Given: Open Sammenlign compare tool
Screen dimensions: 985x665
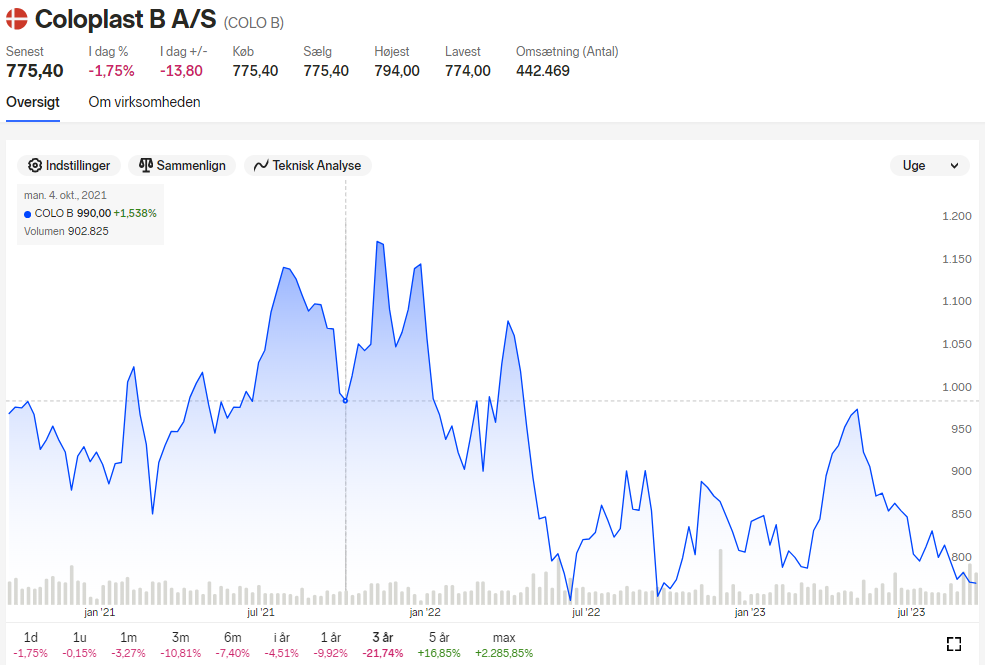Looking at the screenshot, I should tap(182, 165).
